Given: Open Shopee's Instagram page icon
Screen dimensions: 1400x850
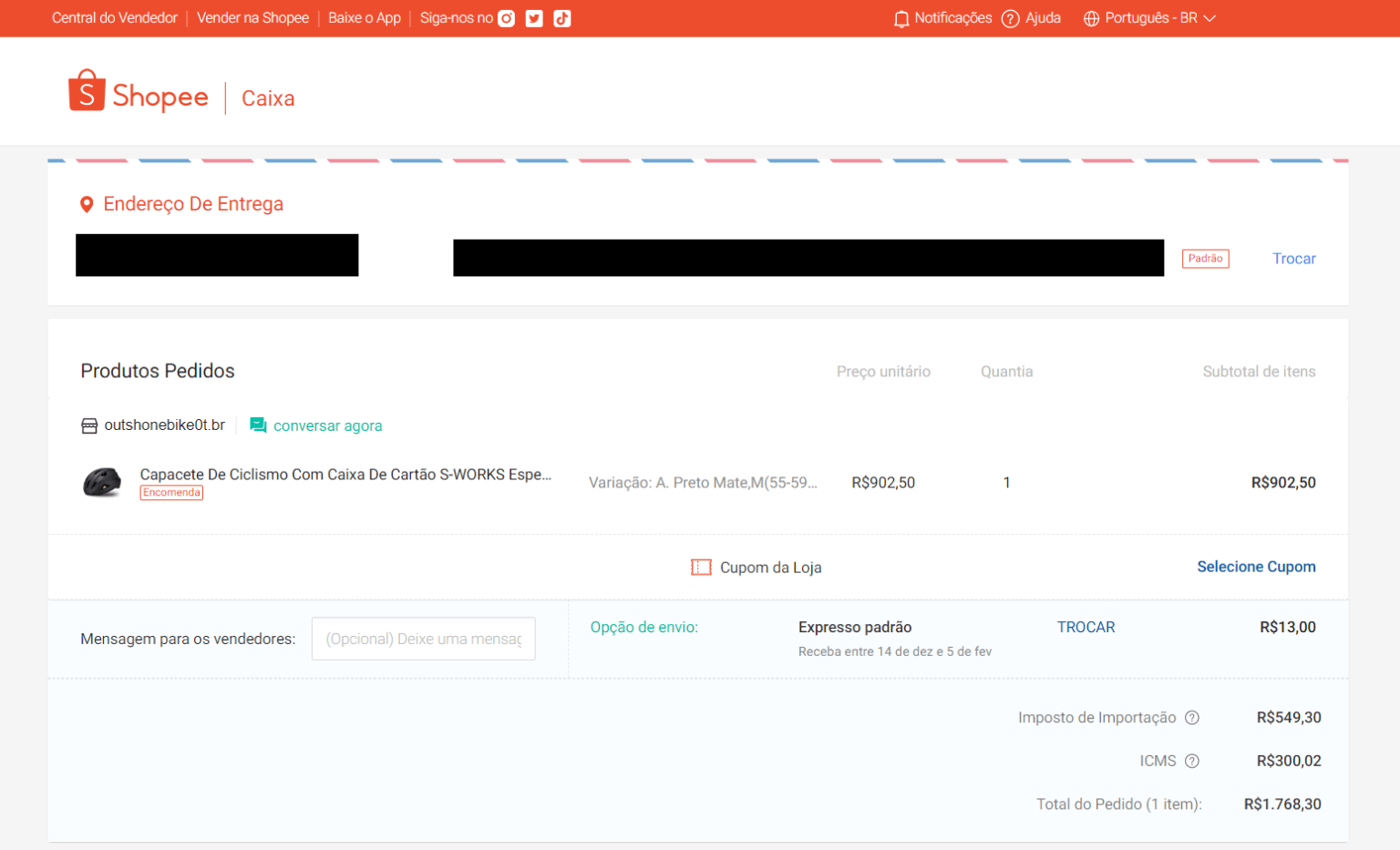Looking at the screenshot, I should coord(506,17).
